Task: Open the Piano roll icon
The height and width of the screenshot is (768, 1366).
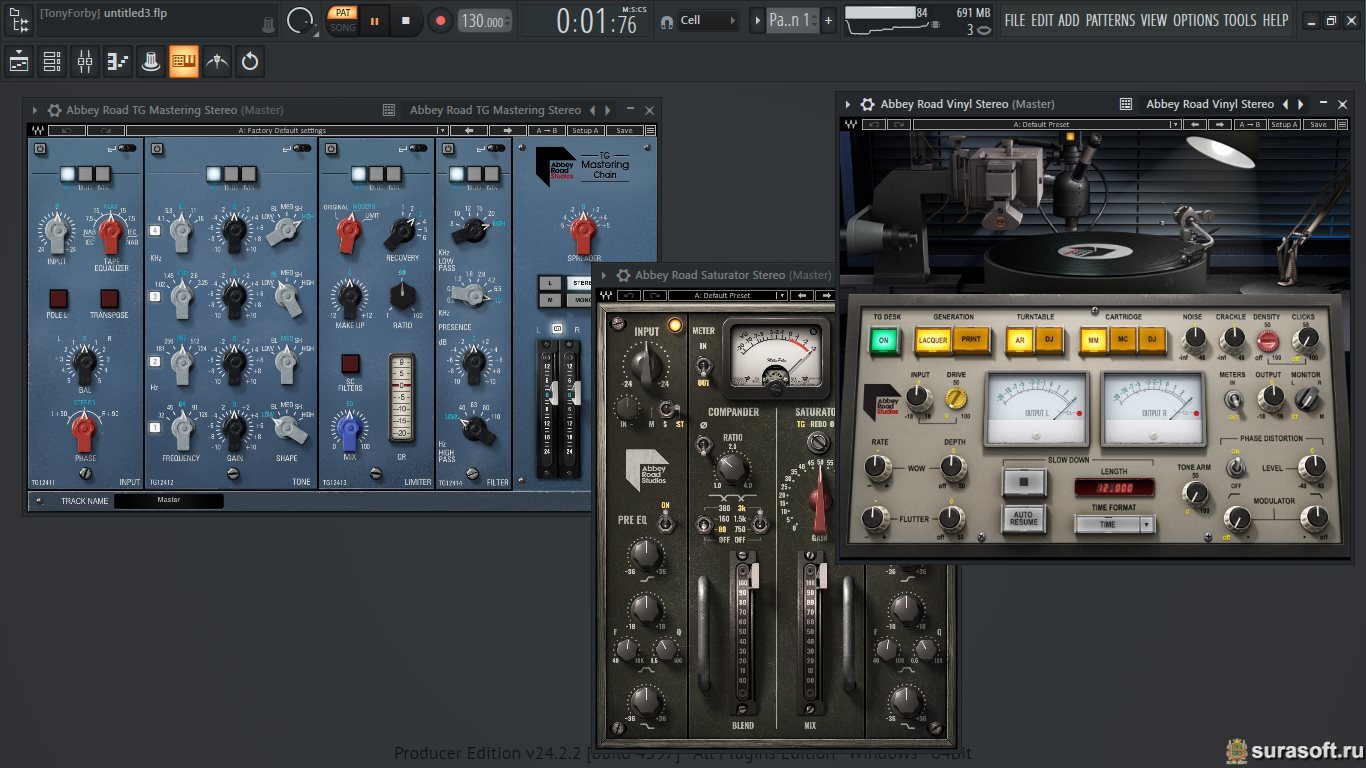Action: click(x=118, y=62)
